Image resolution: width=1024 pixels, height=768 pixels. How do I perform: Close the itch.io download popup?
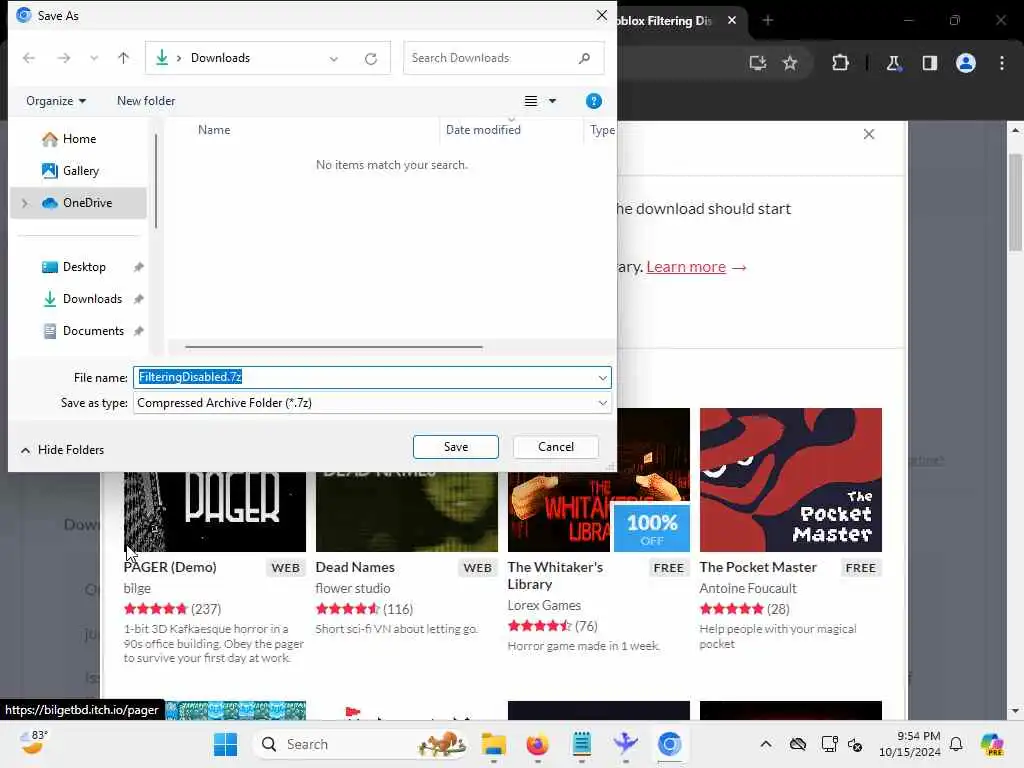(x=869, y=135)
